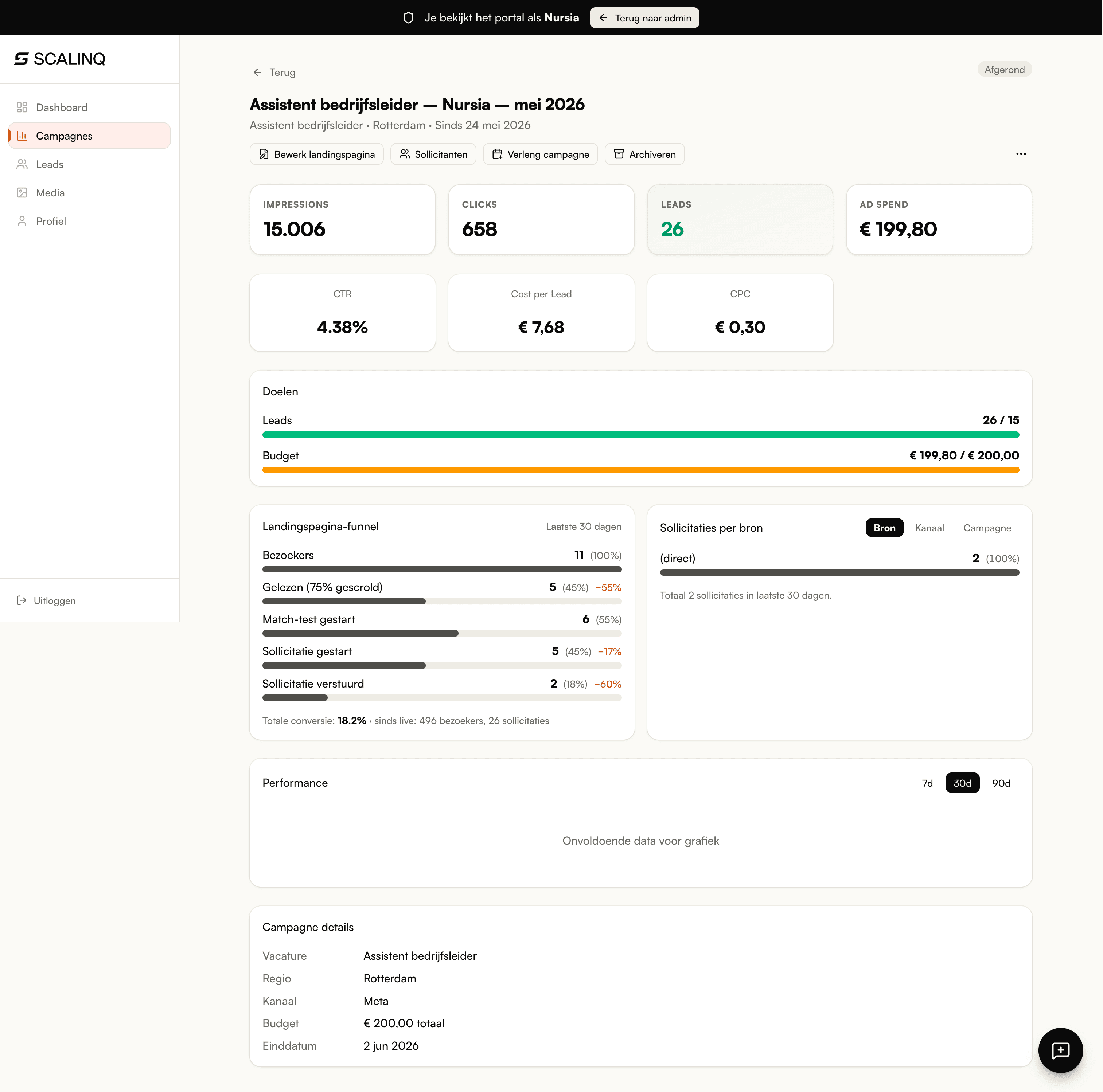
Task: Click the calendar icon on Verleng campagne
Action: coord(497,154)
